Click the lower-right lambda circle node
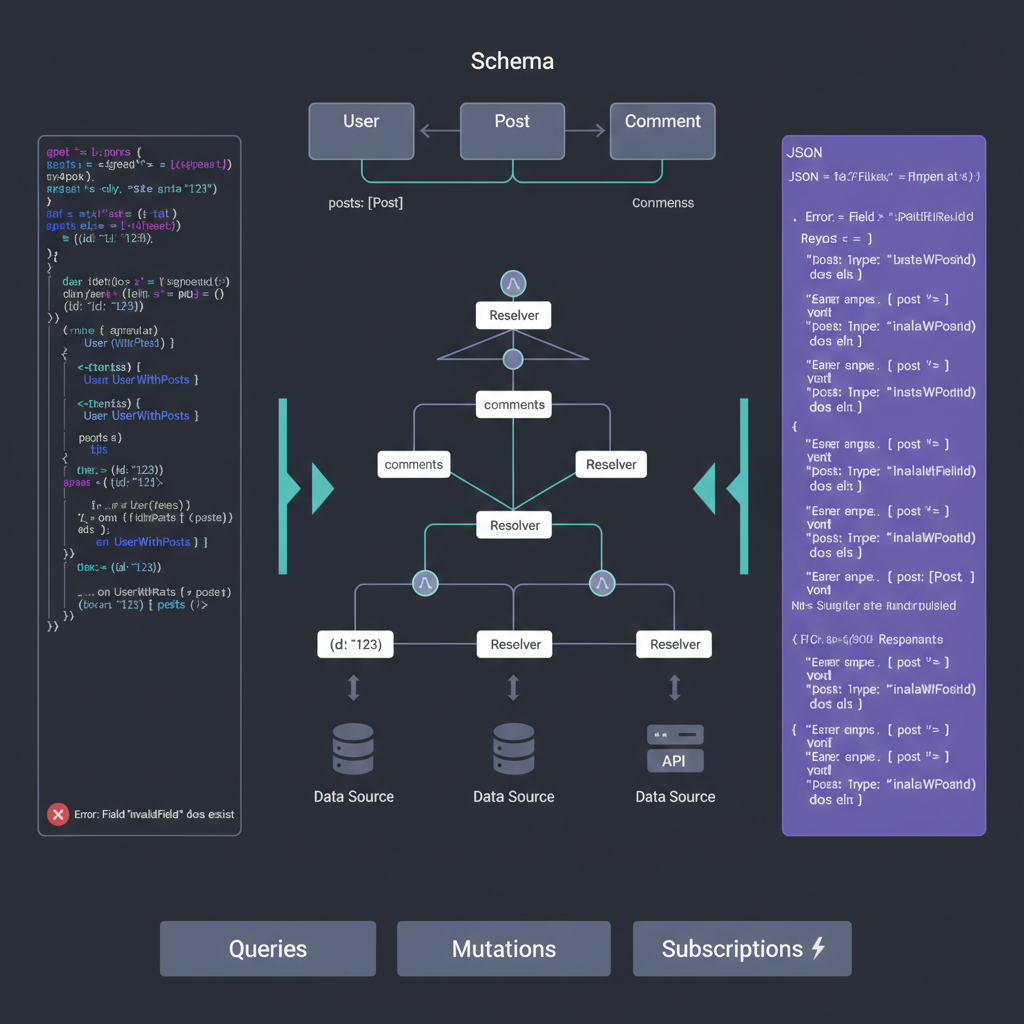The image size is (1024, 1024). point(601,582)
